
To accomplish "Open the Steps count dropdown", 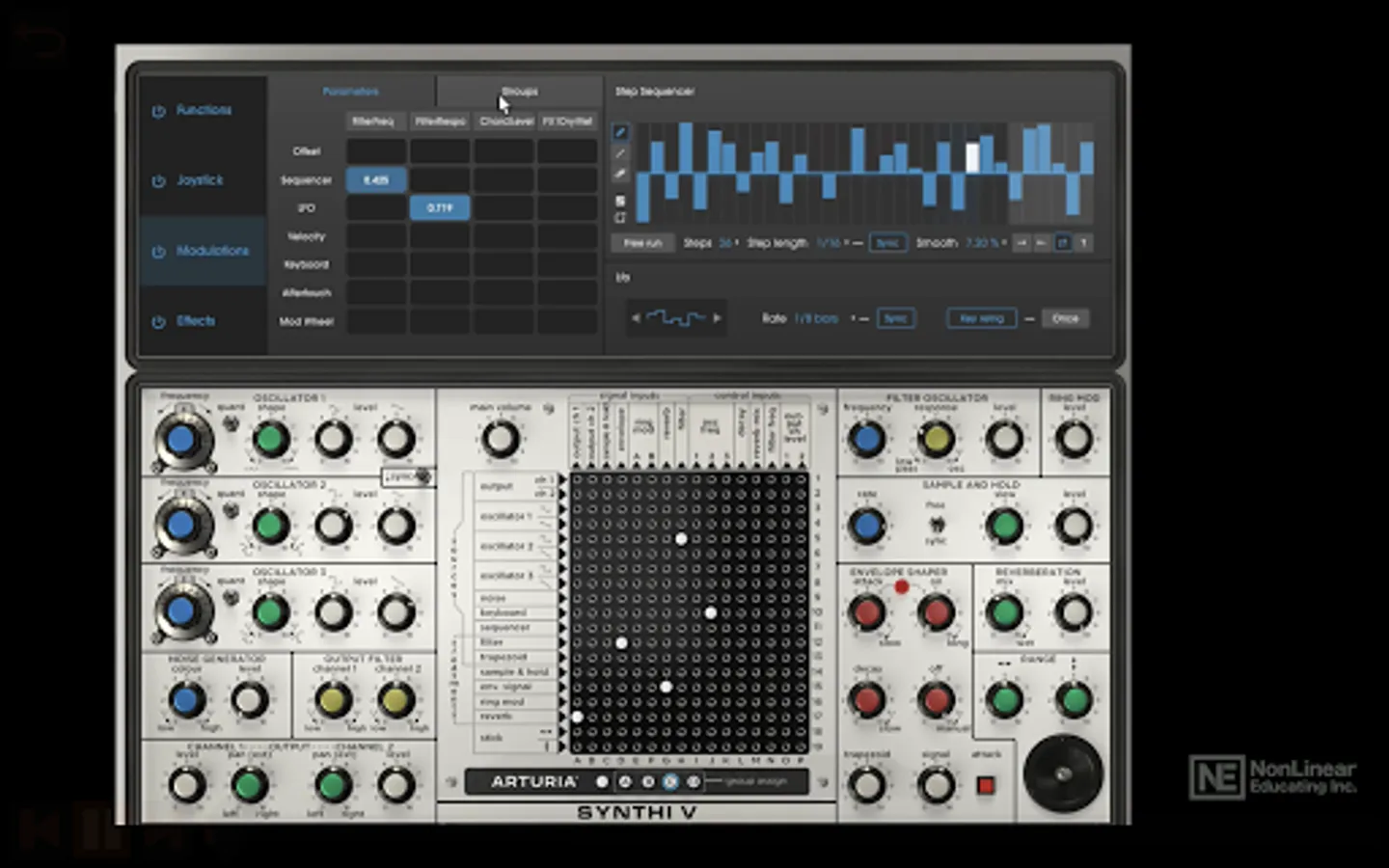I will coord(728,243).
